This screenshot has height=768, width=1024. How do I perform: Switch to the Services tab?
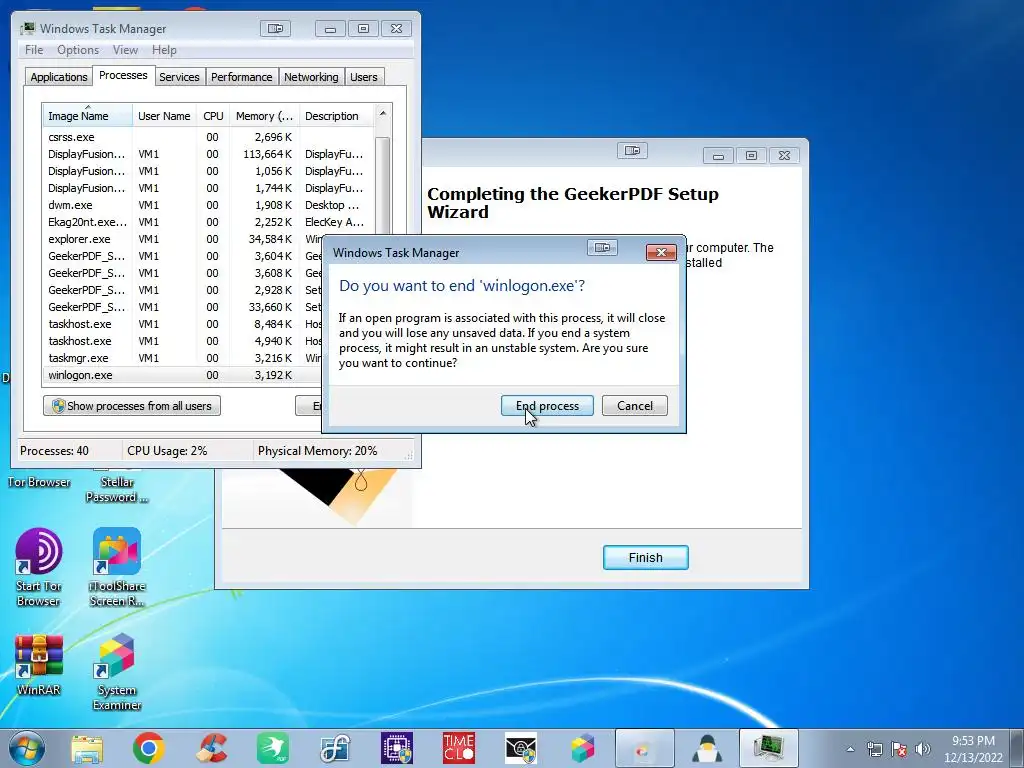[180, 77]
